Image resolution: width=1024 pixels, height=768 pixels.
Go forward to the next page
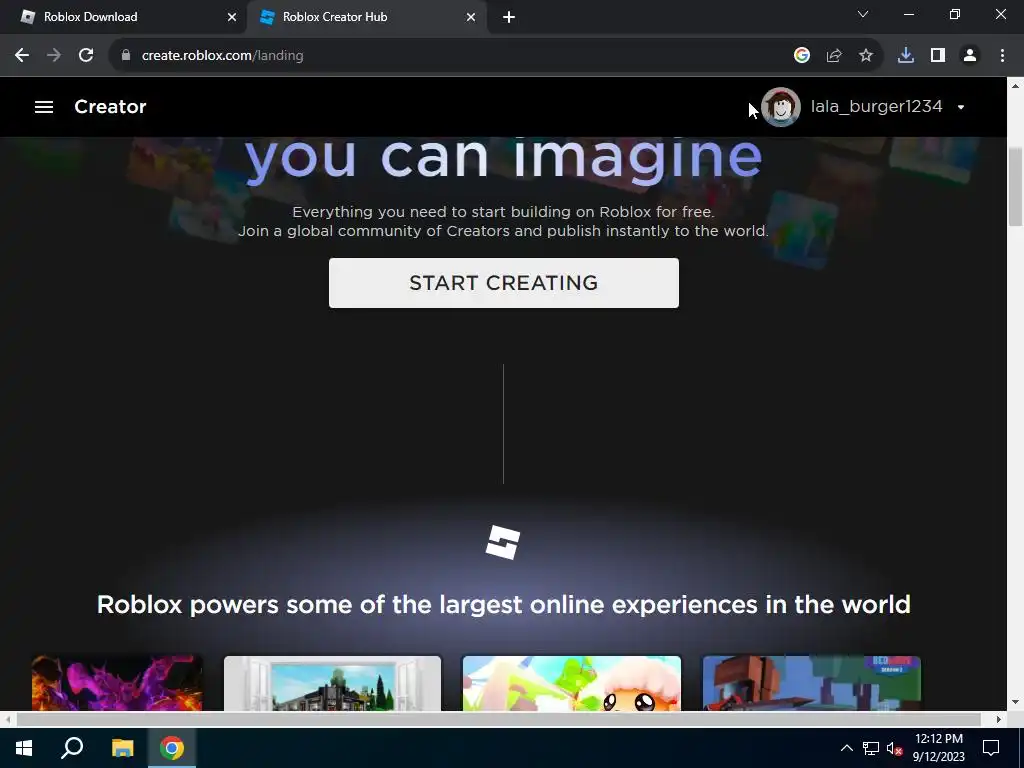point(54,56)
